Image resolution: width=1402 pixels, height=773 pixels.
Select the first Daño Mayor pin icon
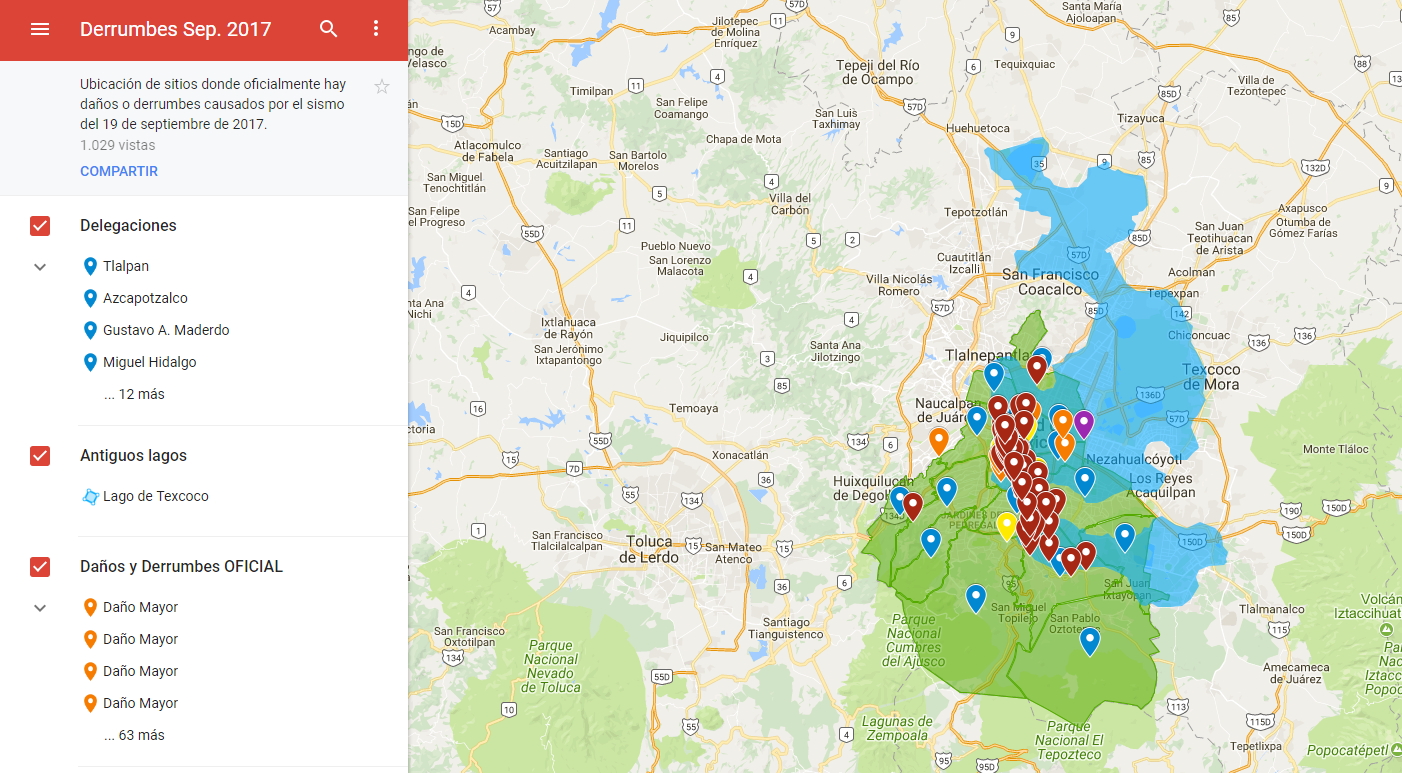tap(90, 606)
